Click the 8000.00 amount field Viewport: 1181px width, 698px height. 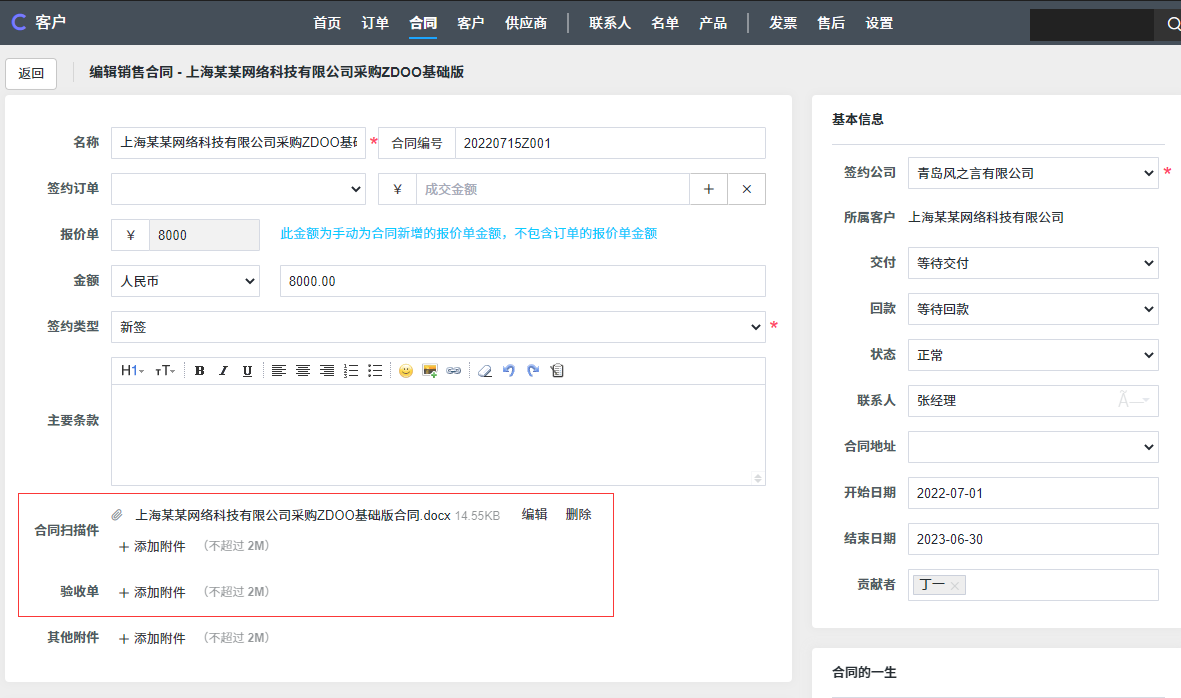click(x=523, y=281)
